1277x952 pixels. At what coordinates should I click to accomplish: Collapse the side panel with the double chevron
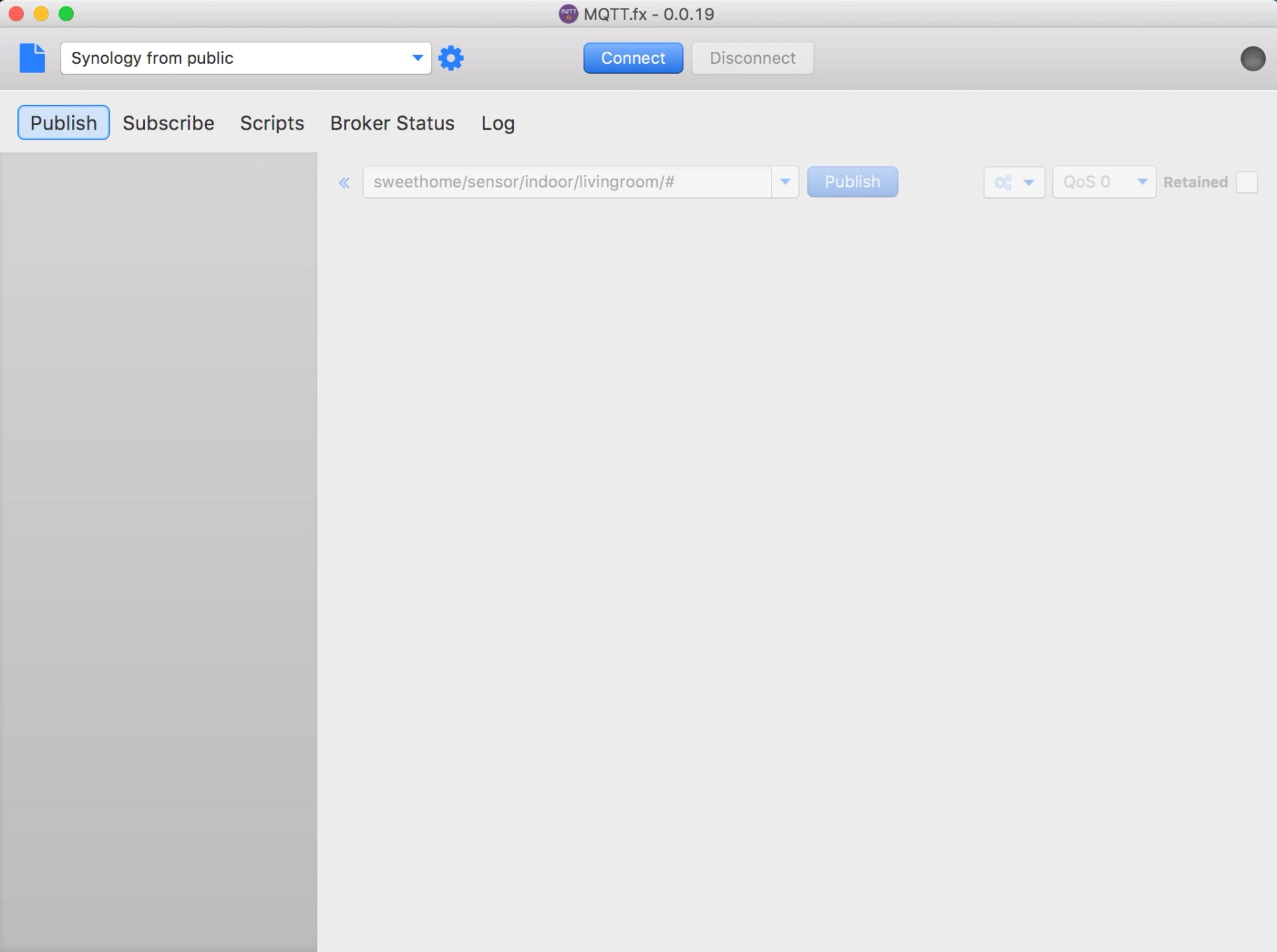[x=344, y=182]
